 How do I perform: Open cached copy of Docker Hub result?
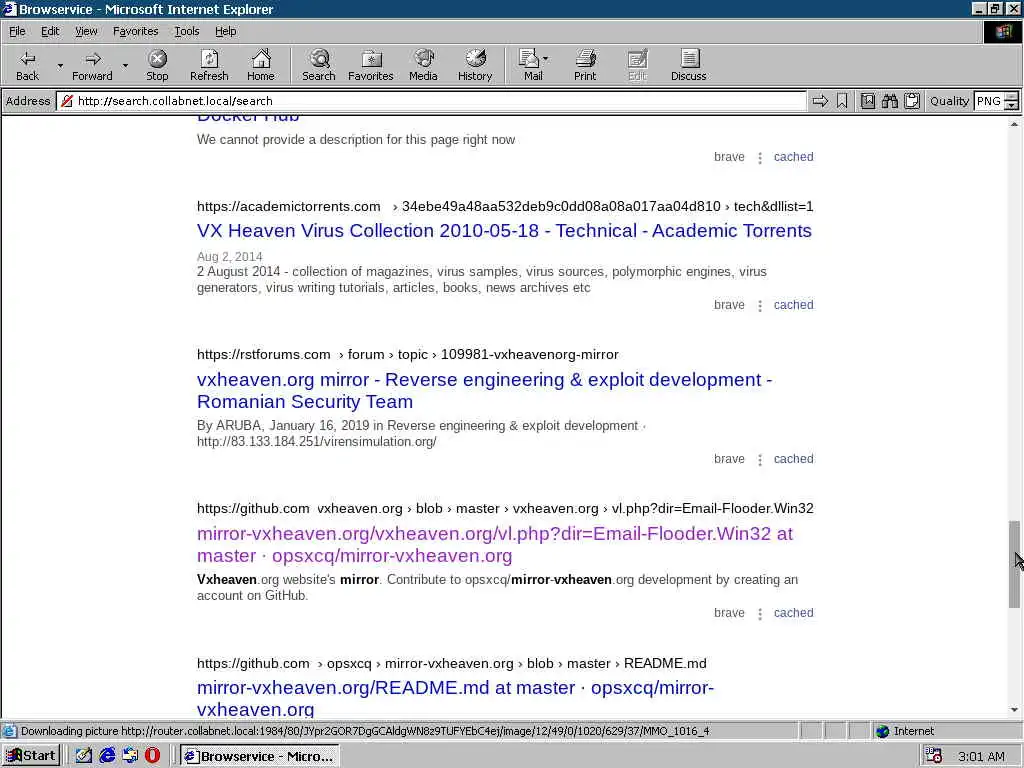[793, 157]
